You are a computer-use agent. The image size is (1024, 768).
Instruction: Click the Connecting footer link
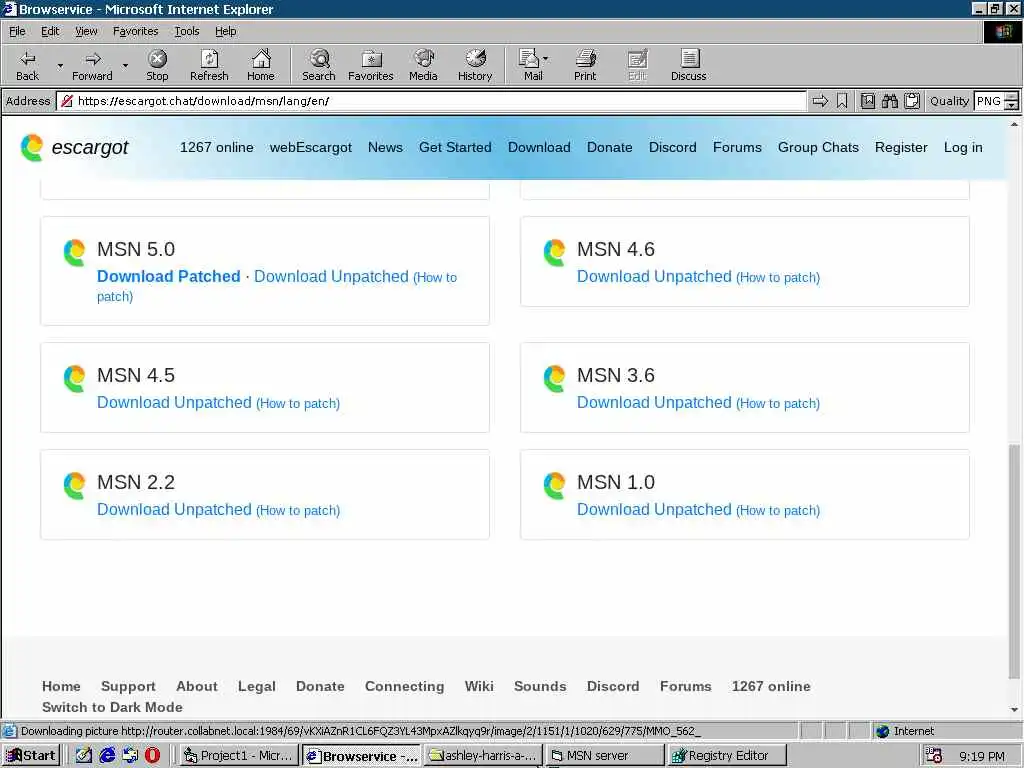point(404,686)
